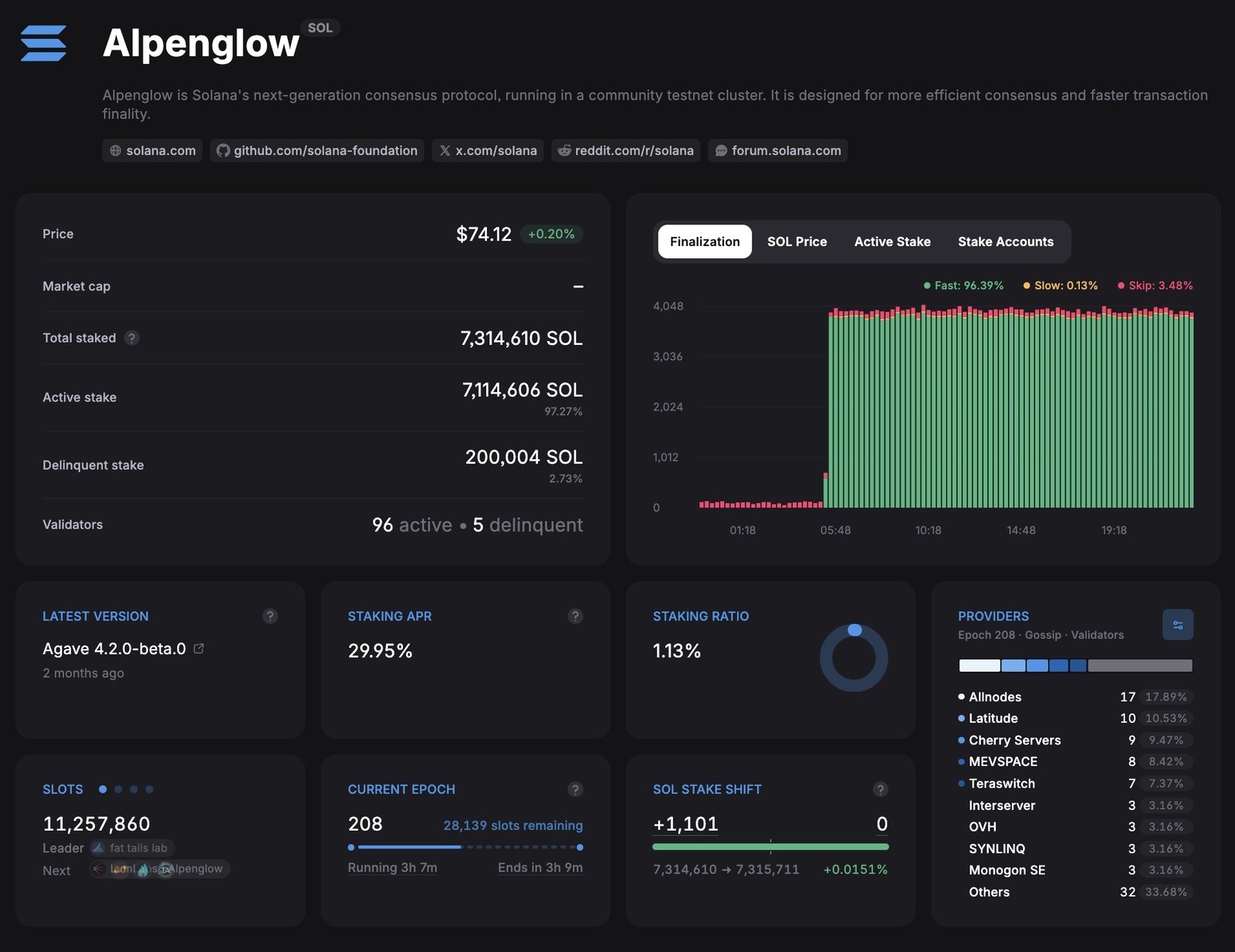
Task: Open the SOL Stake Shift help icon
Action: coord(880,789)
